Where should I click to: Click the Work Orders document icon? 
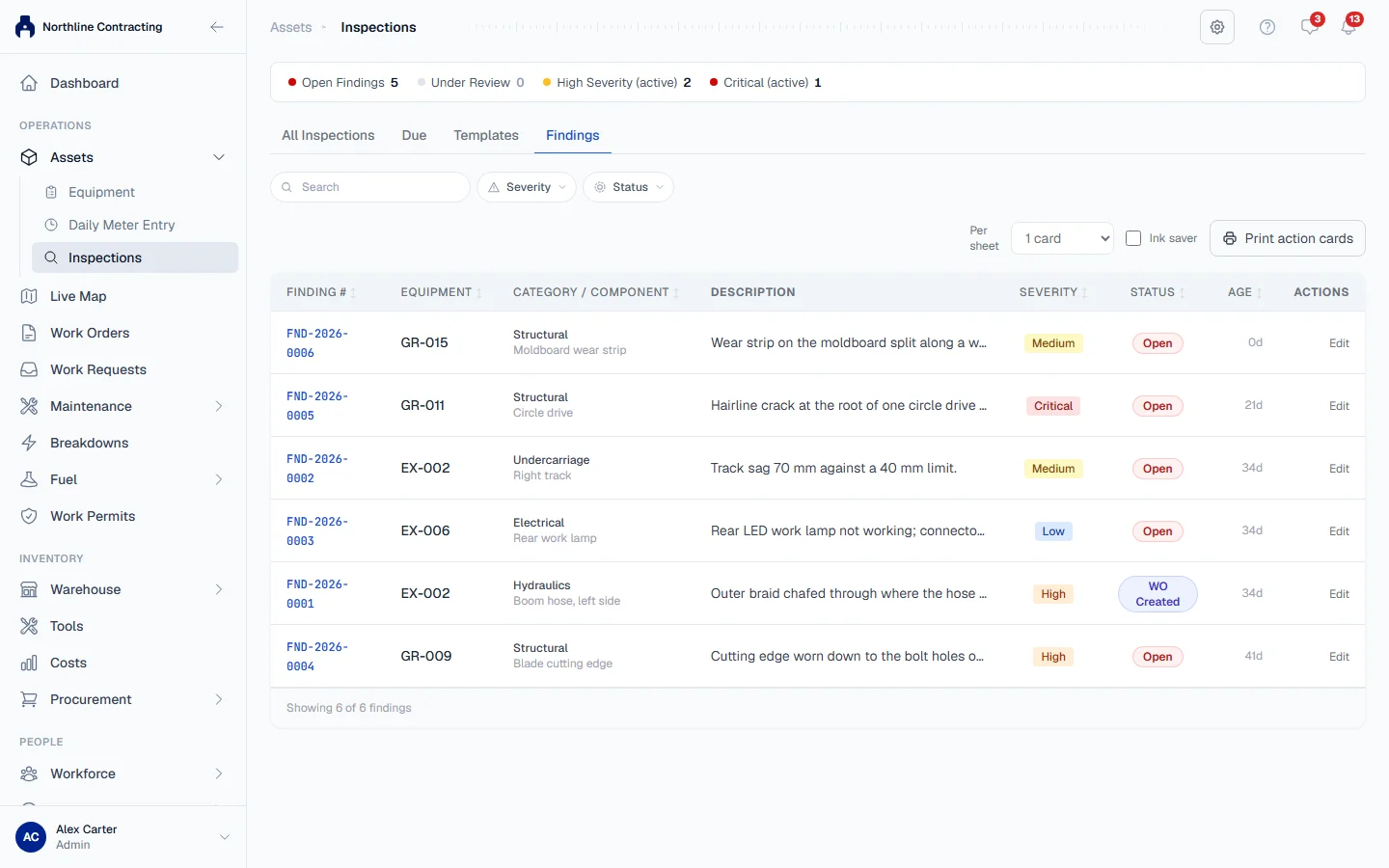[29, 333]
